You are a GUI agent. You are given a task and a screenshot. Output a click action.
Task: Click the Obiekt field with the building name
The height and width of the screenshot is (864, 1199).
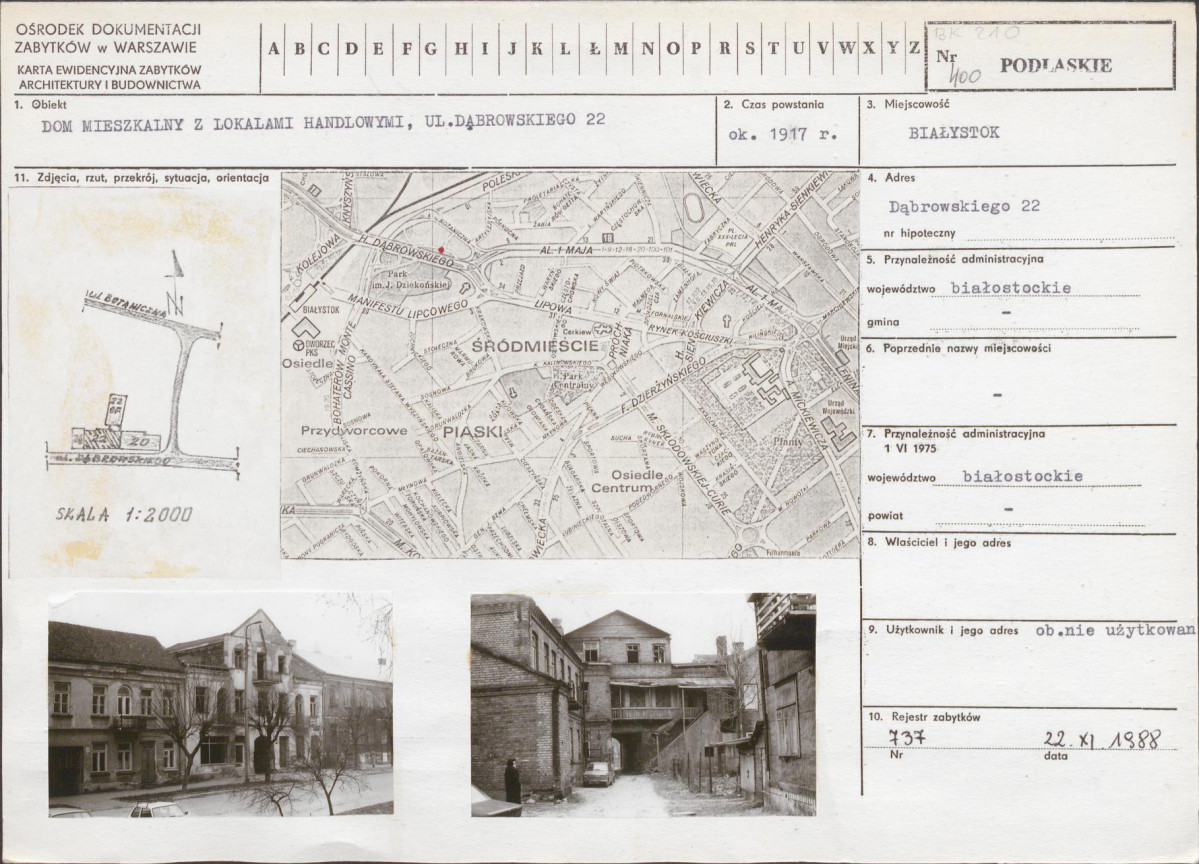tap(323, 122)
